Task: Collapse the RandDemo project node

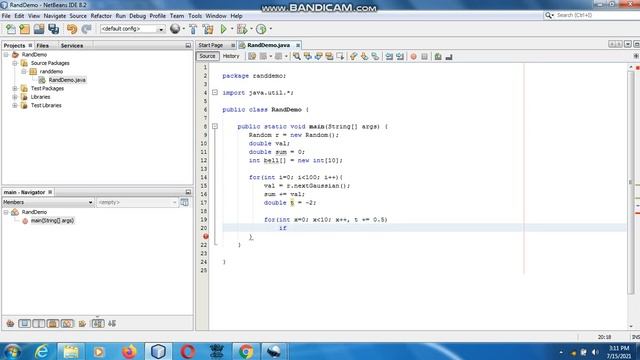Action: (6, 55)
